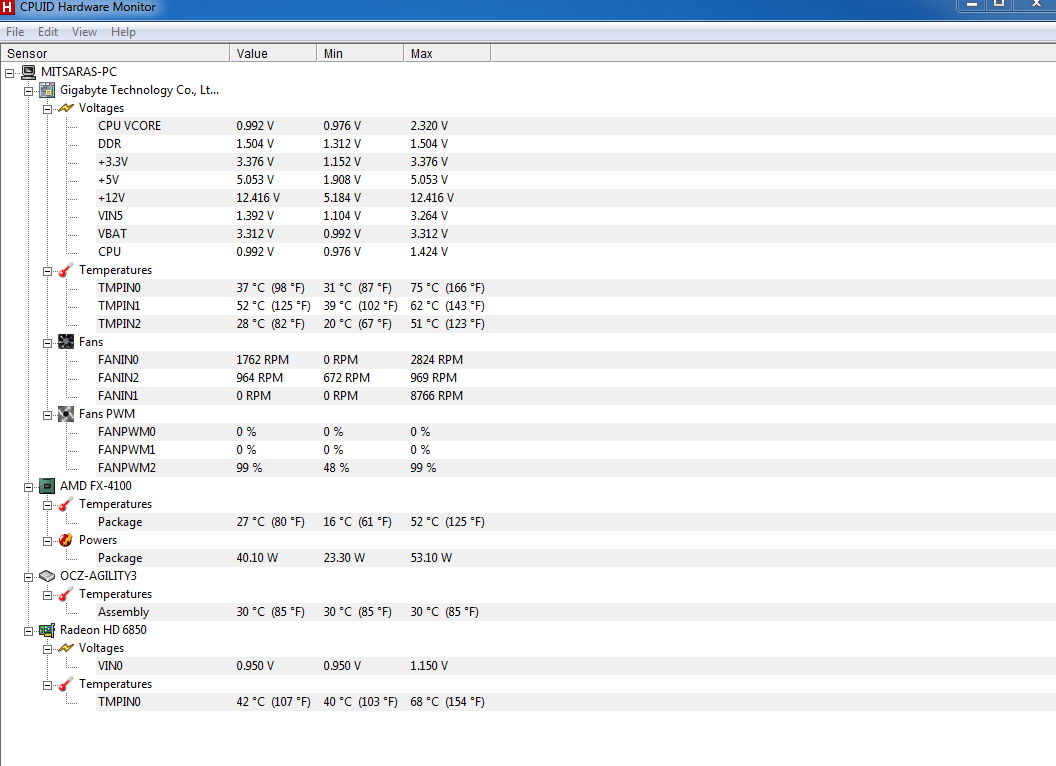Open the View menu
The width and height of the screenshot is (1056, 766).
click(x=84, y=32)
